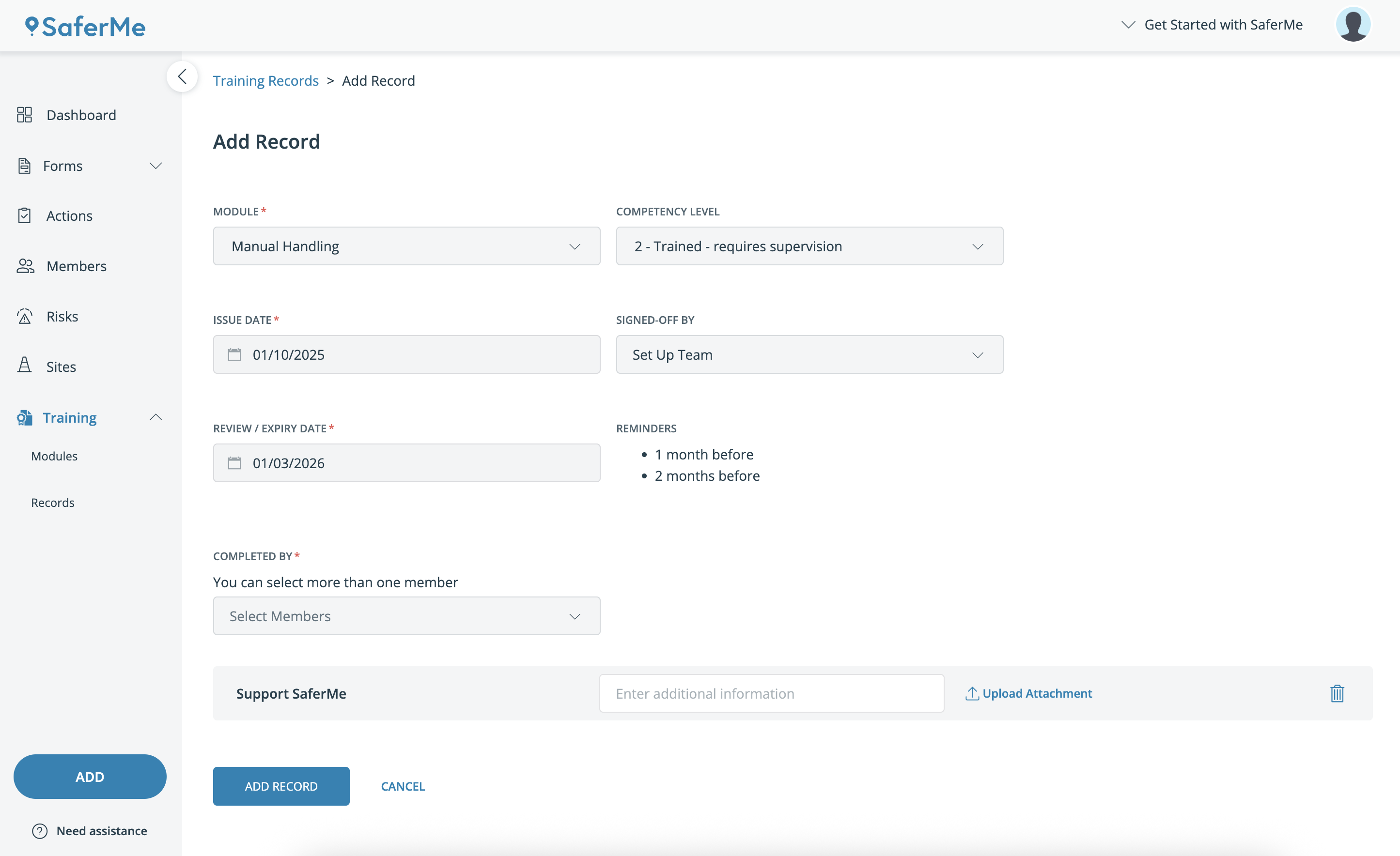Click the Risks warning icon in sidebar
This screenshot has width=1400, height=856.
(24, 316)
